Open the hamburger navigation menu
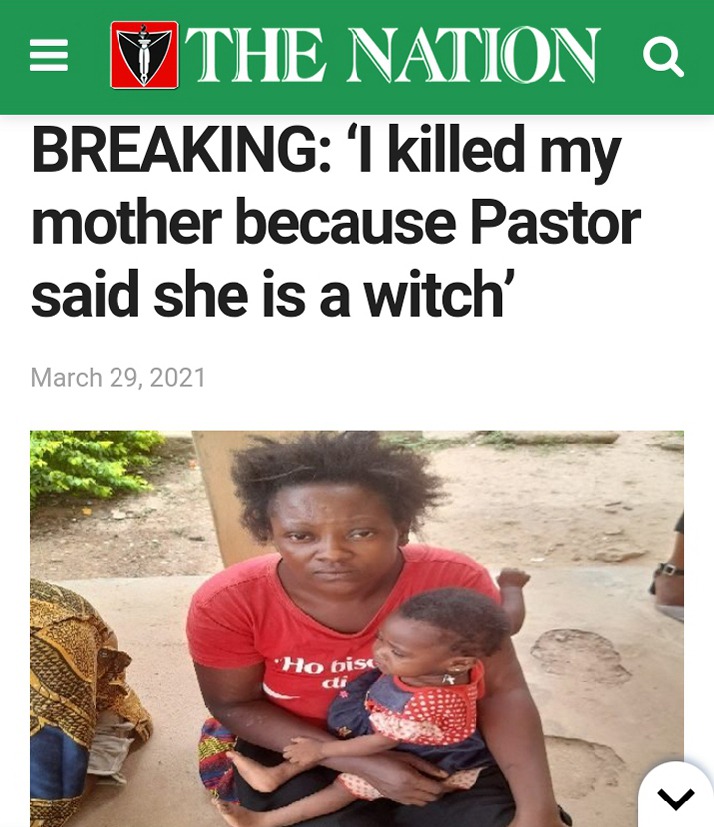This screenshot has width=714, height=827. point(49,55)
